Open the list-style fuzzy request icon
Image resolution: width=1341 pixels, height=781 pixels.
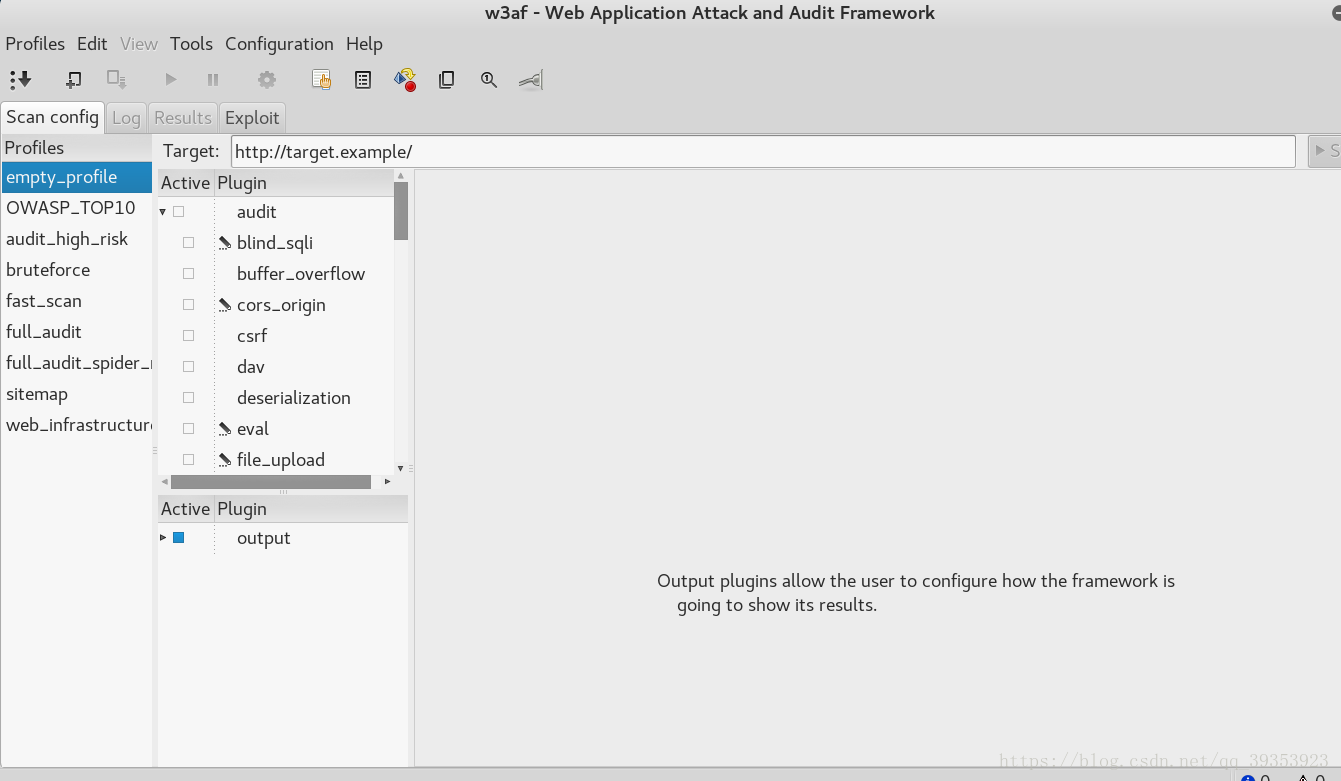pos(363,80)
